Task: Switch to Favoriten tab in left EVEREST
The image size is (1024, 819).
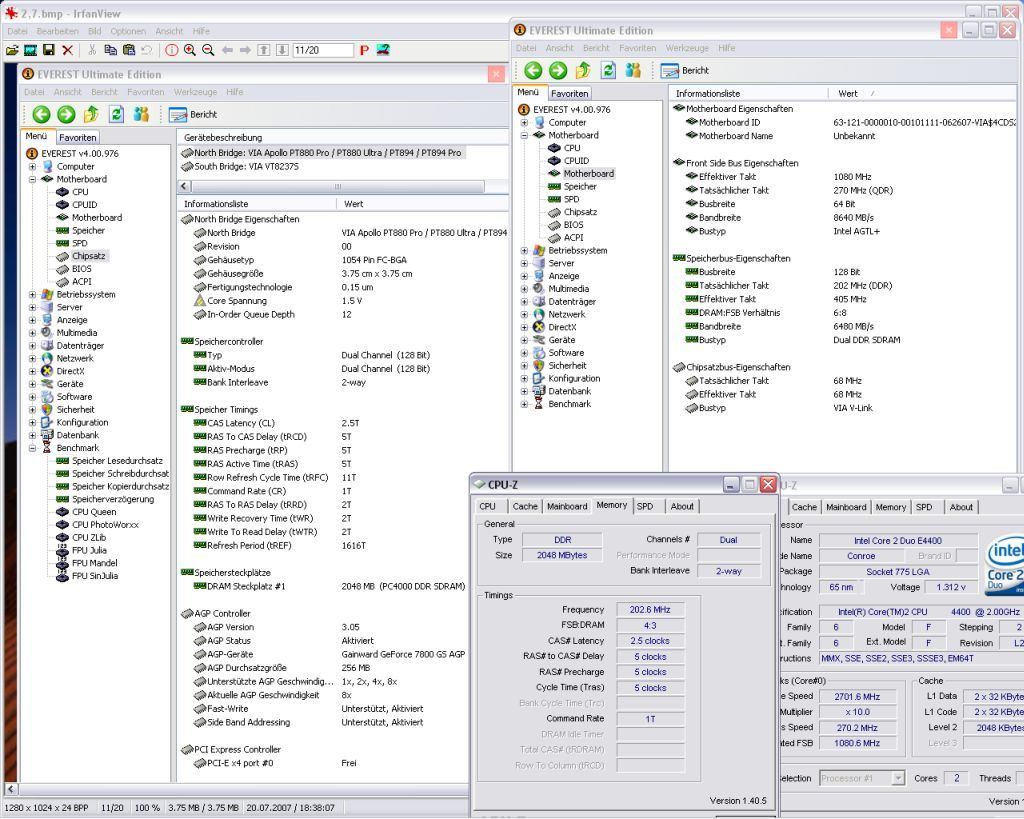Action: (x=78, y=137)
